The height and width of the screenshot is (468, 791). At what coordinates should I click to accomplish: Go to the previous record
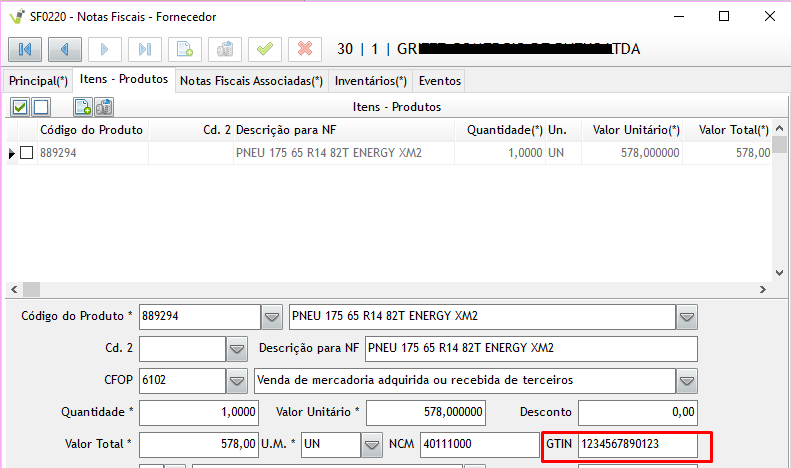(x=65, y=49)
